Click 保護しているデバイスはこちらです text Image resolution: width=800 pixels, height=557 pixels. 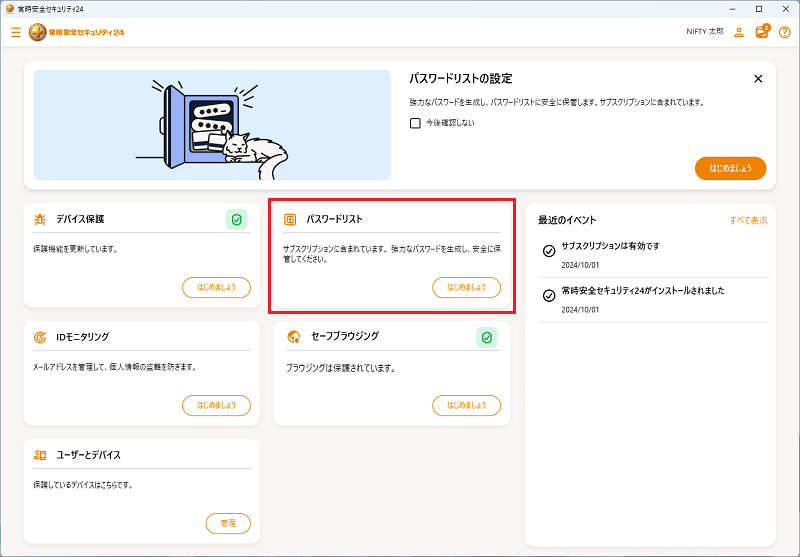coord(83,485)
